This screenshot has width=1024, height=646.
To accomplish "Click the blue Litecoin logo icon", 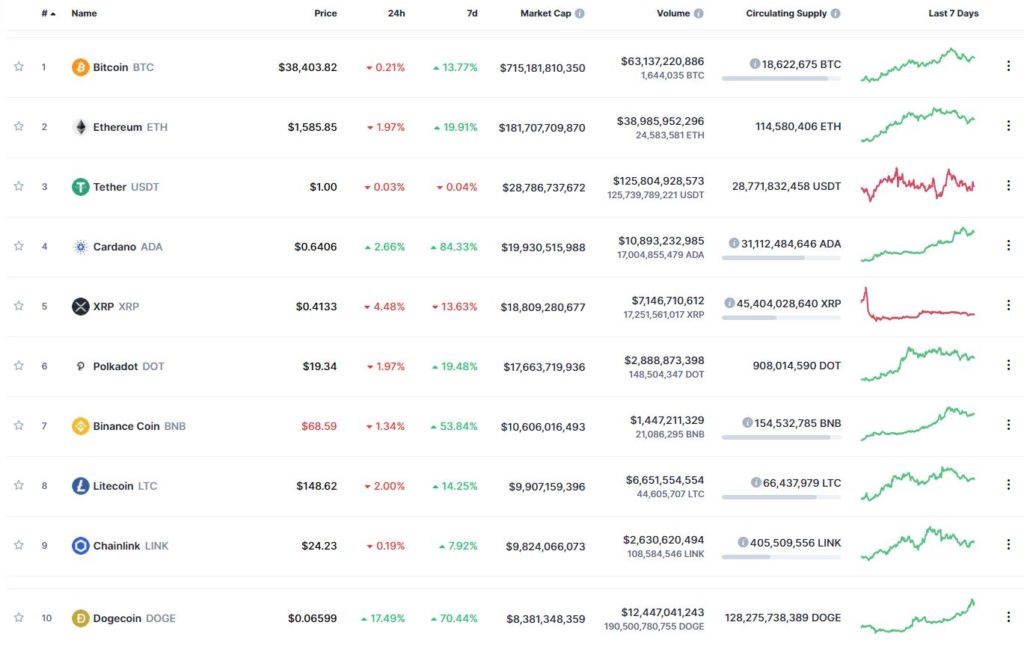I will point(80,486).
